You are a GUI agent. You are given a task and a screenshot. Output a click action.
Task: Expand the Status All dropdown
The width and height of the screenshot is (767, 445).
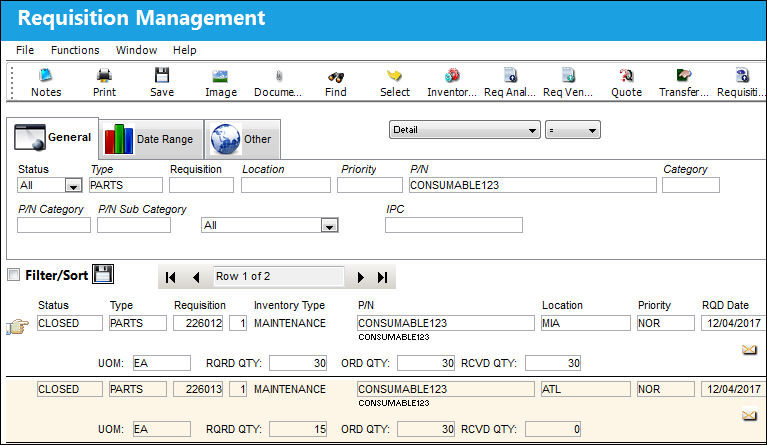click(73, 185)
